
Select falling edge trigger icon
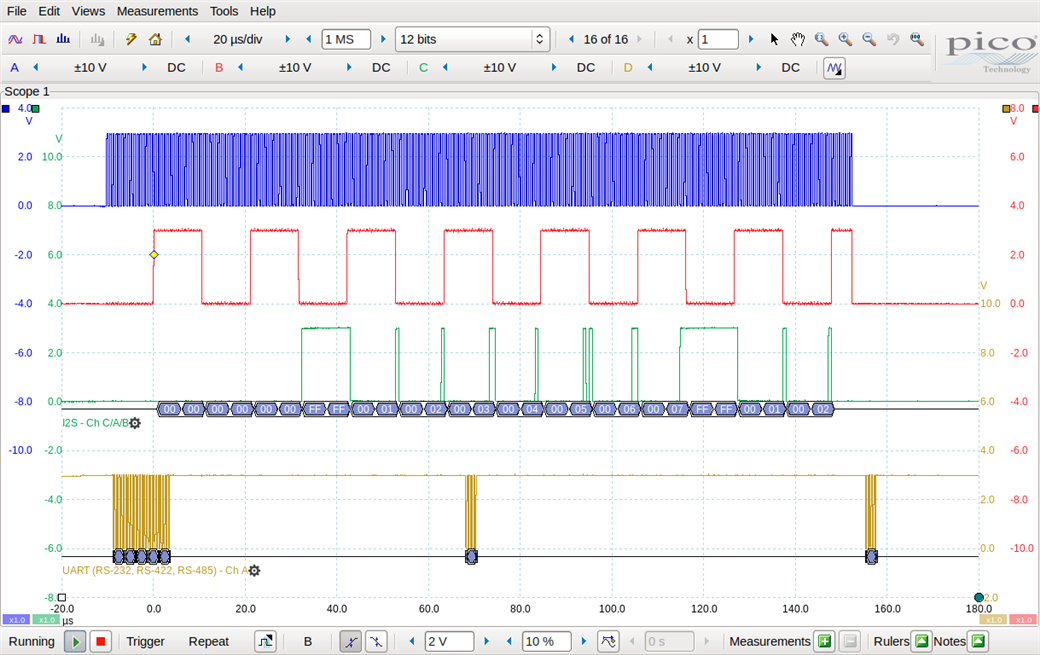click(376, 641)
